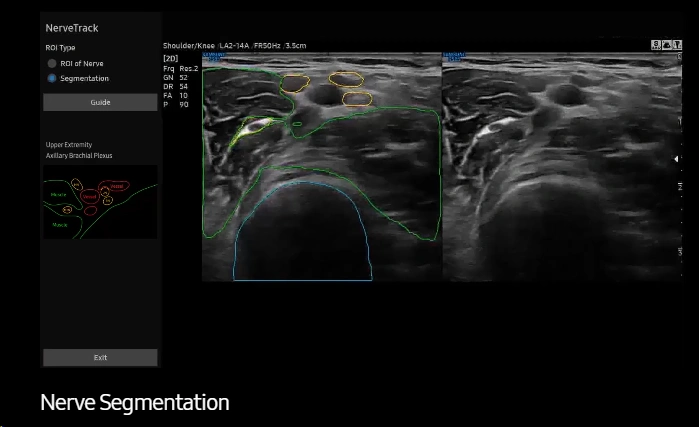Click the "NerveTrack" panel title

click(72, 28)
